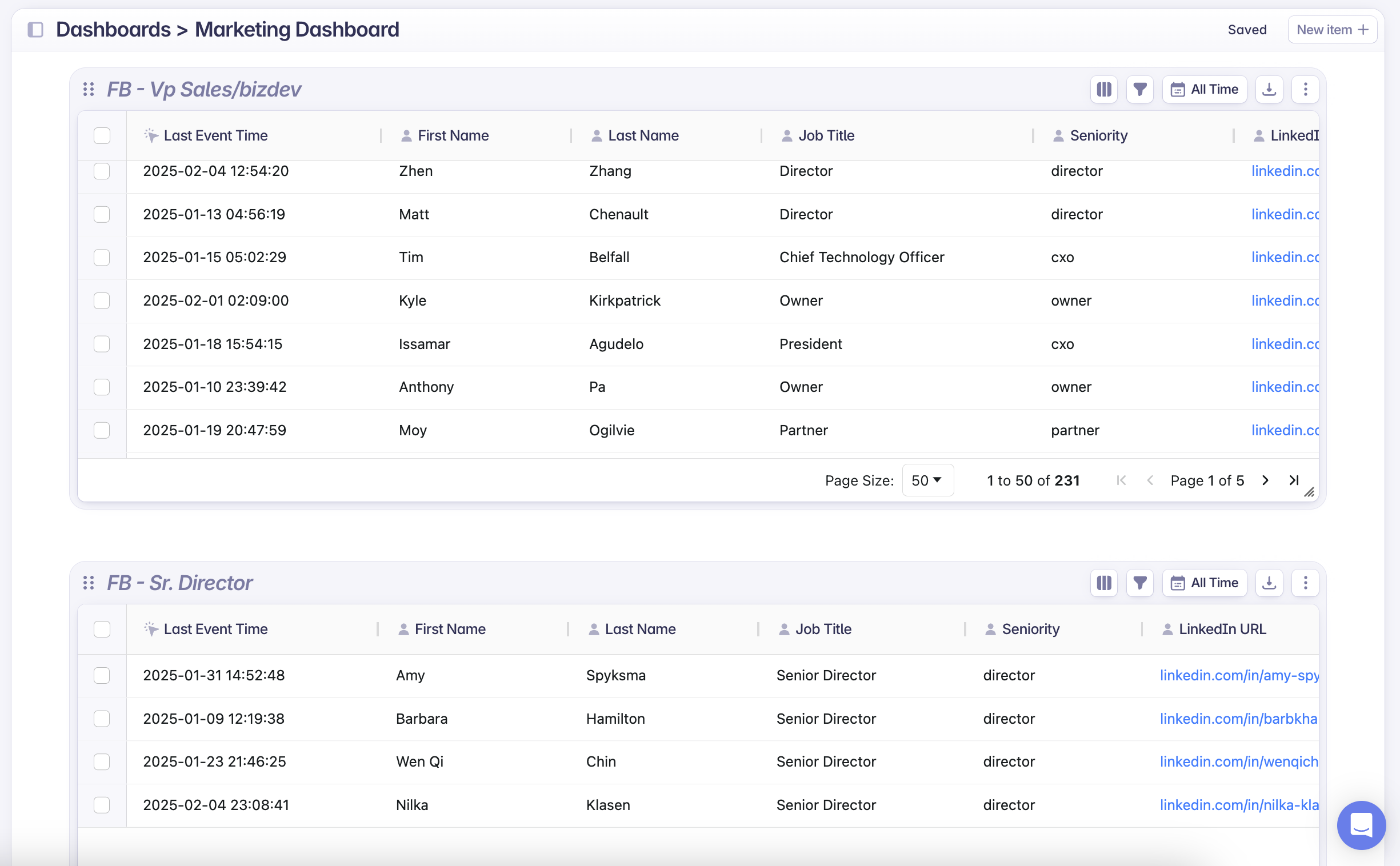1400x866 pixels.
Task: Sort Sr. Director table by LinkedIn URL header
Action: (x=1222, y=630)
